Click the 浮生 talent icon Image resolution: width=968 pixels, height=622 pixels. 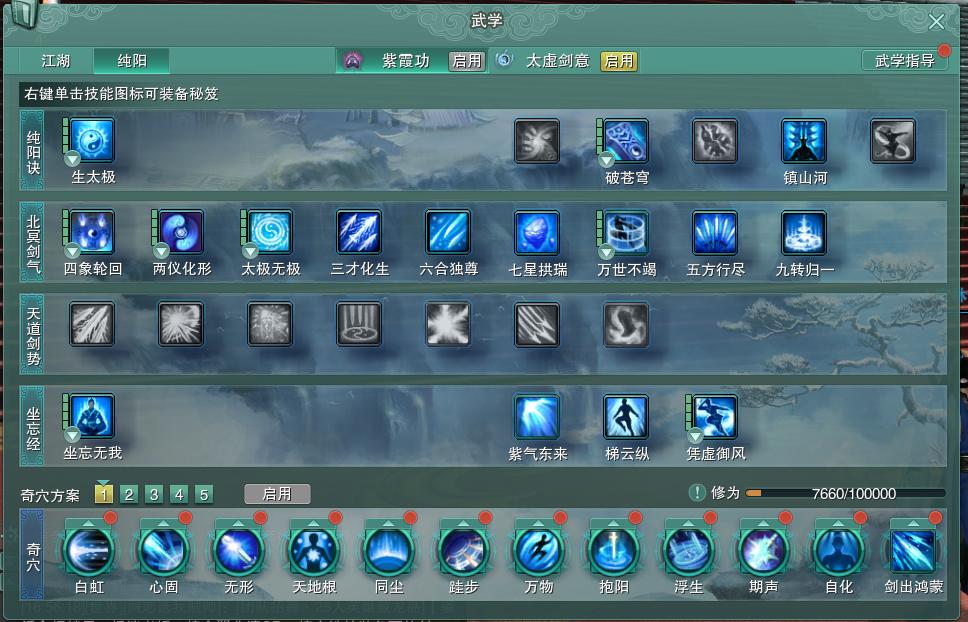click(x=689, y=550)
